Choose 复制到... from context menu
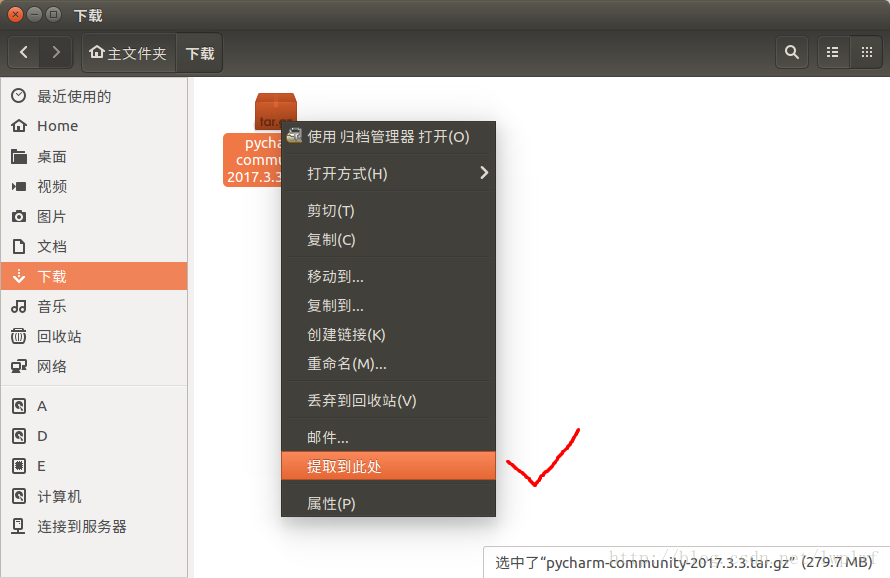 coord(388,305)
